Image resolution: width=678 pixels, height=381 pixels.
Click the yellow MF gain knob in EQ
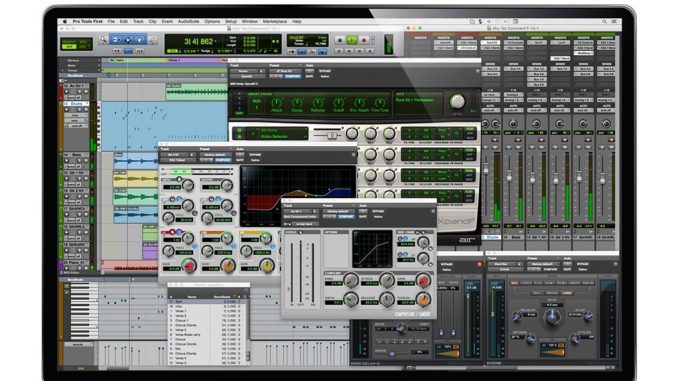click(x=266, y=265)
